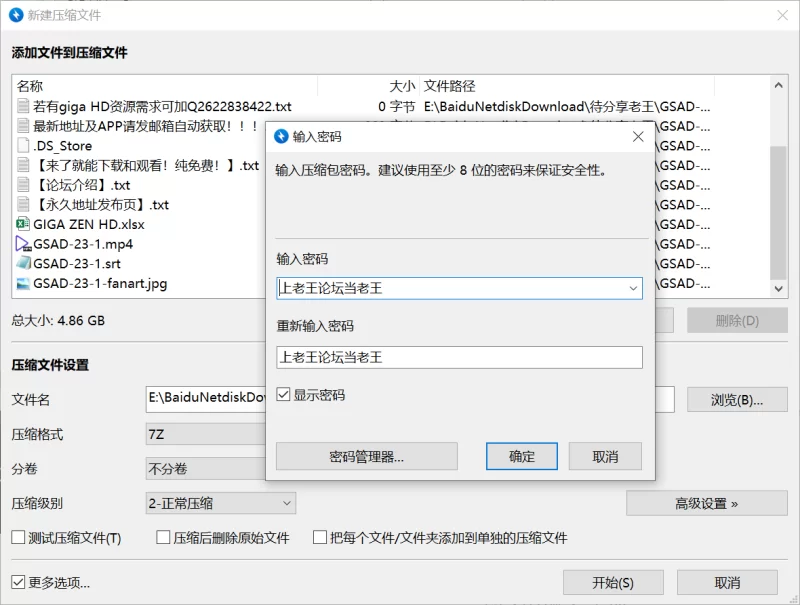Click the blank file icon of .DS_Store
The image size is (800, 605).
point(24,146)
